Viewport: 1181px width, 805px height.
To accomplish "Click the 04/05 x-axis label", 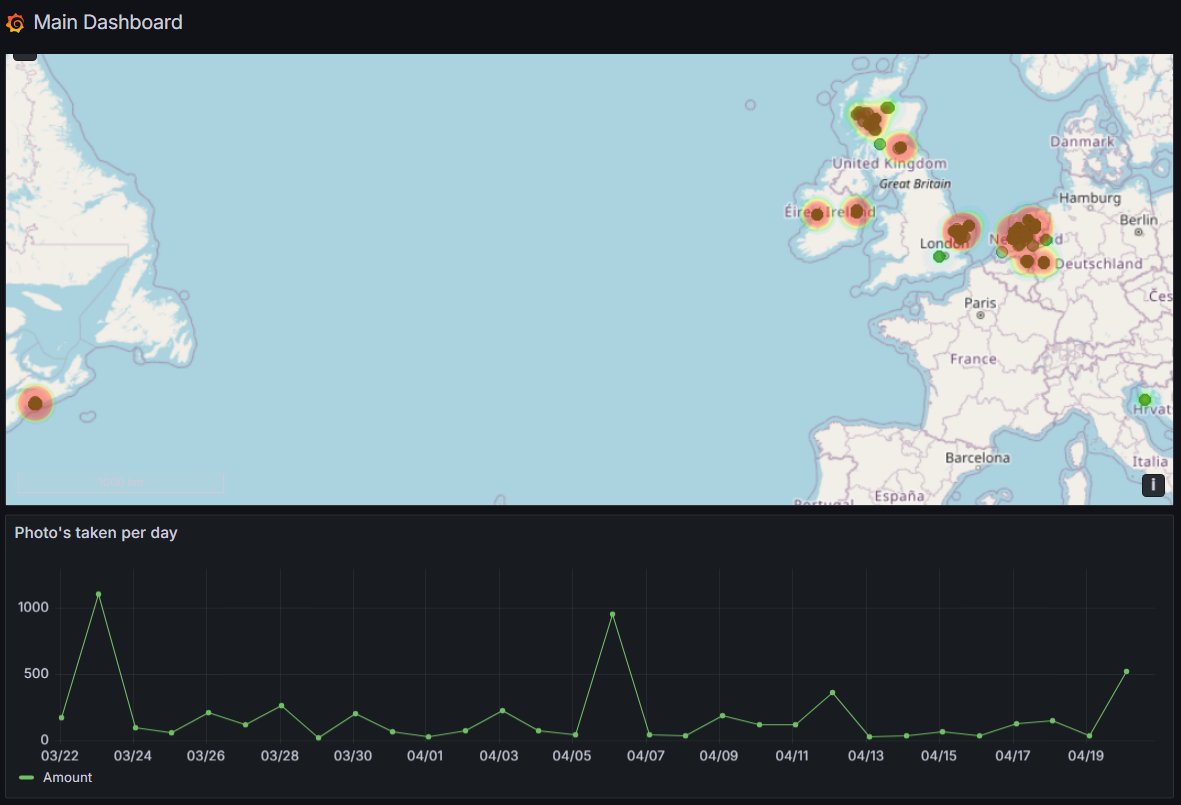I will 572,755.
